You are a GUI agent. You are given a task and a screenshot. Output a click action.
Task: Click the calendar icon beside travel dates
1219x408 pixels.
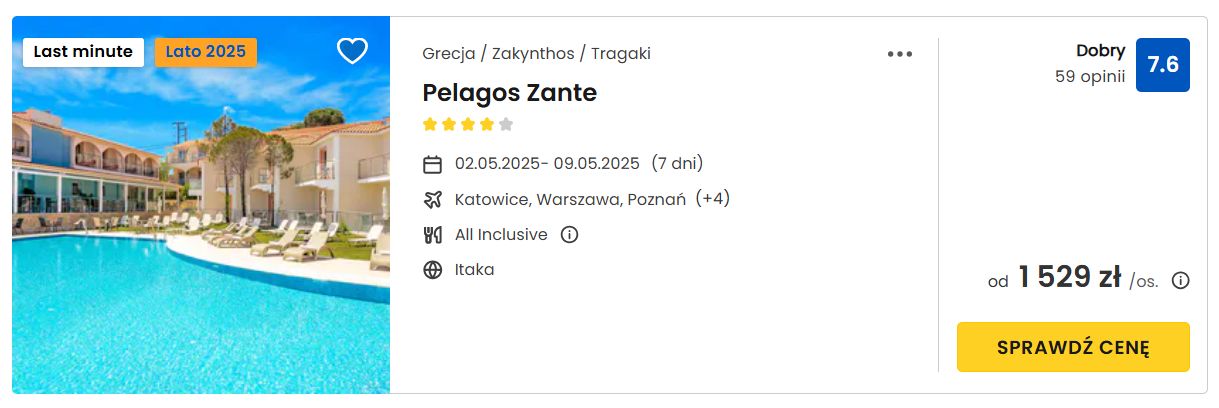(x=433, y=164)
